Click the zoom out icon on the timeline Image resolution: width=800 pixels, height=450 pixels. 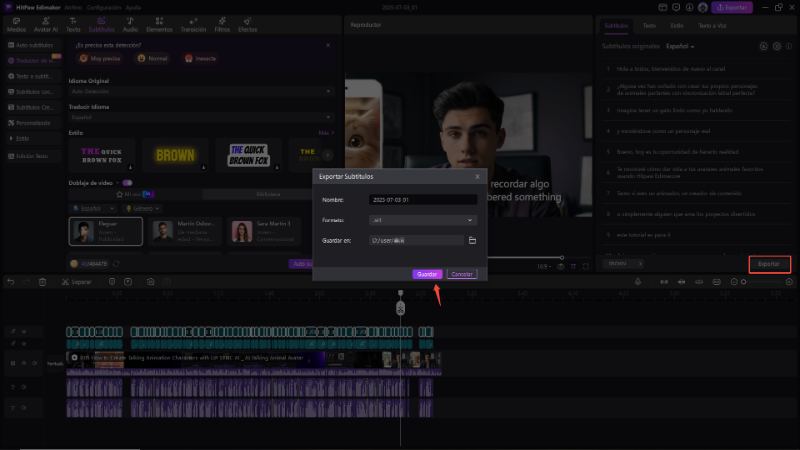734,282
